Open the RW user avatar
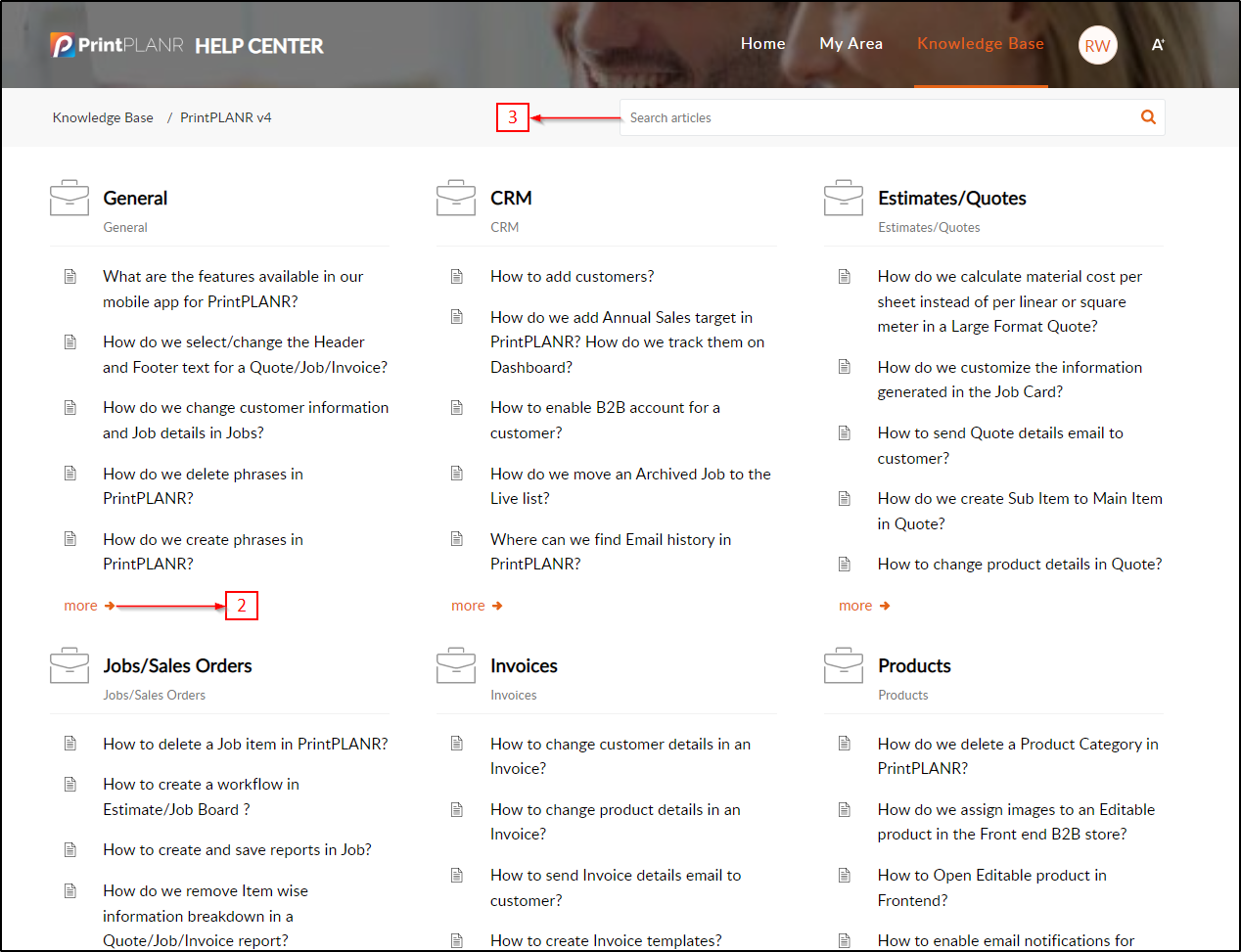Viewport: 1241px width, 952px height. [1097, 45]
